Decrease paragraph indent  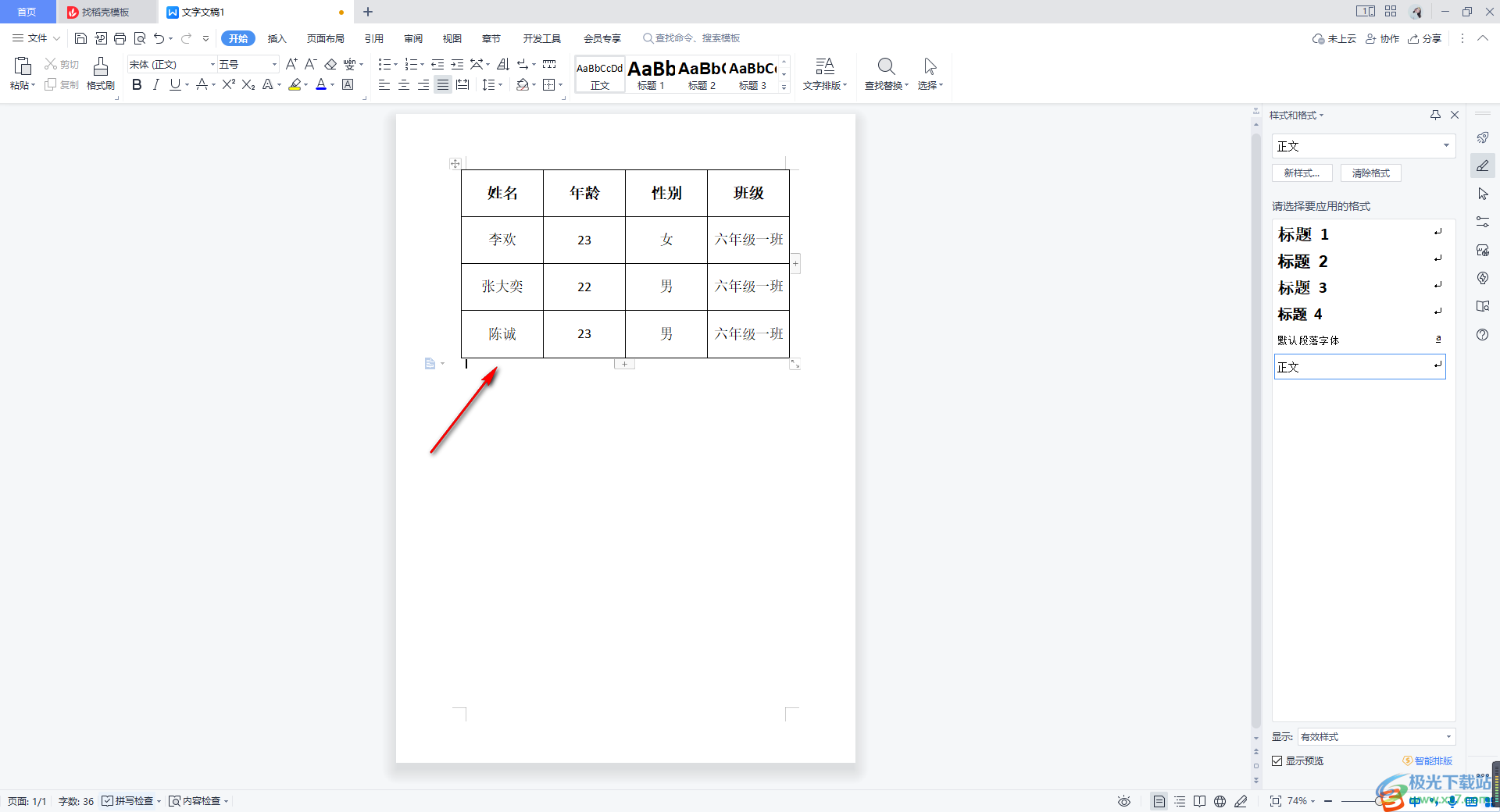point(437,64)
